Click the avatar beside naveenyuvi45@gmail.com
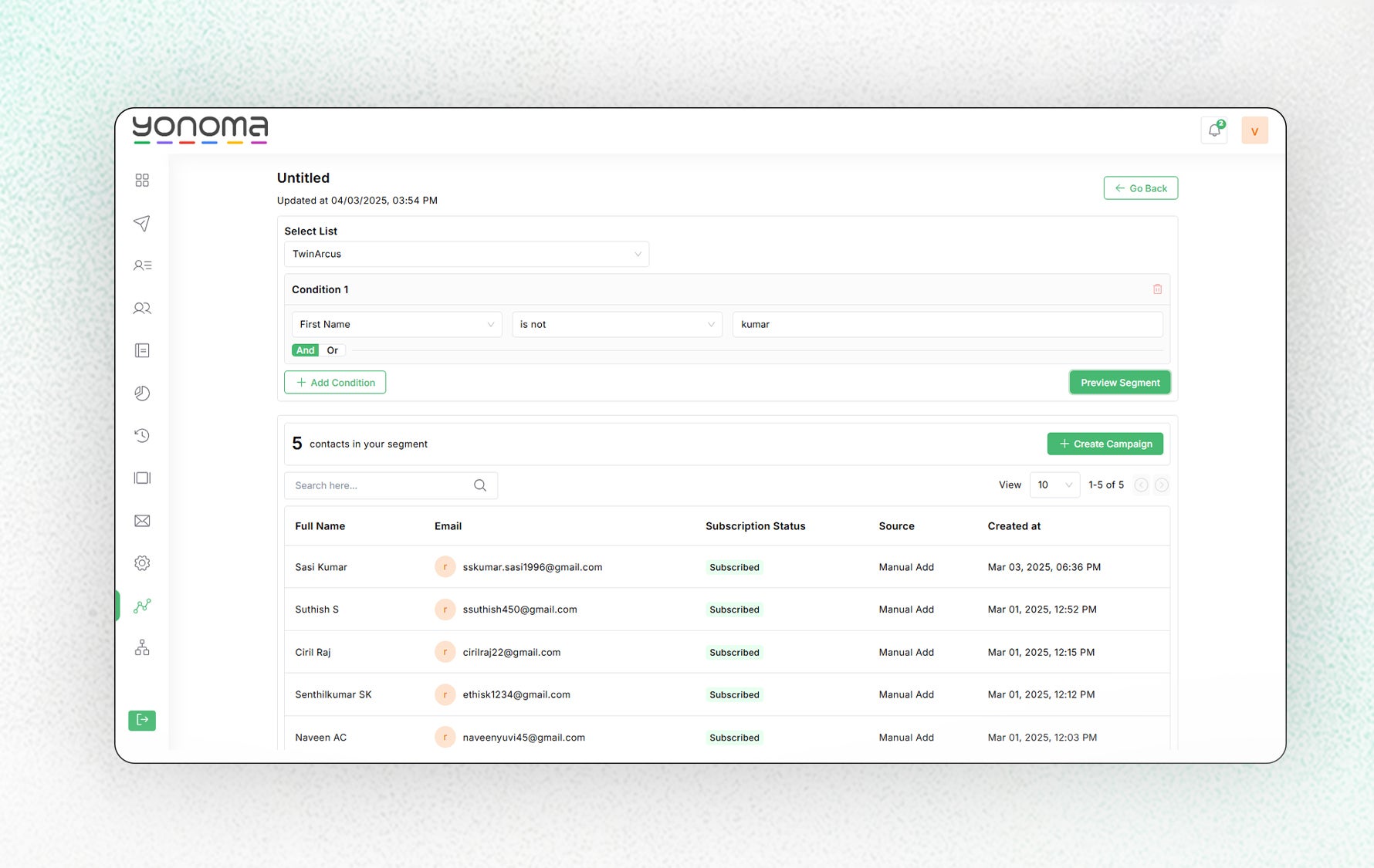Screen dimensions: 1374x868 coord(445,738)
